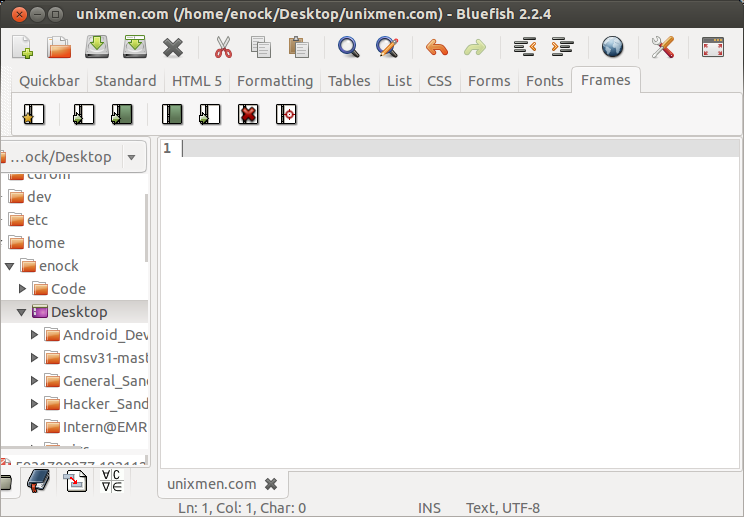The image size is (744, 517).
Task: Expand the Hacker_Sand folder
Action: [34, 404]
